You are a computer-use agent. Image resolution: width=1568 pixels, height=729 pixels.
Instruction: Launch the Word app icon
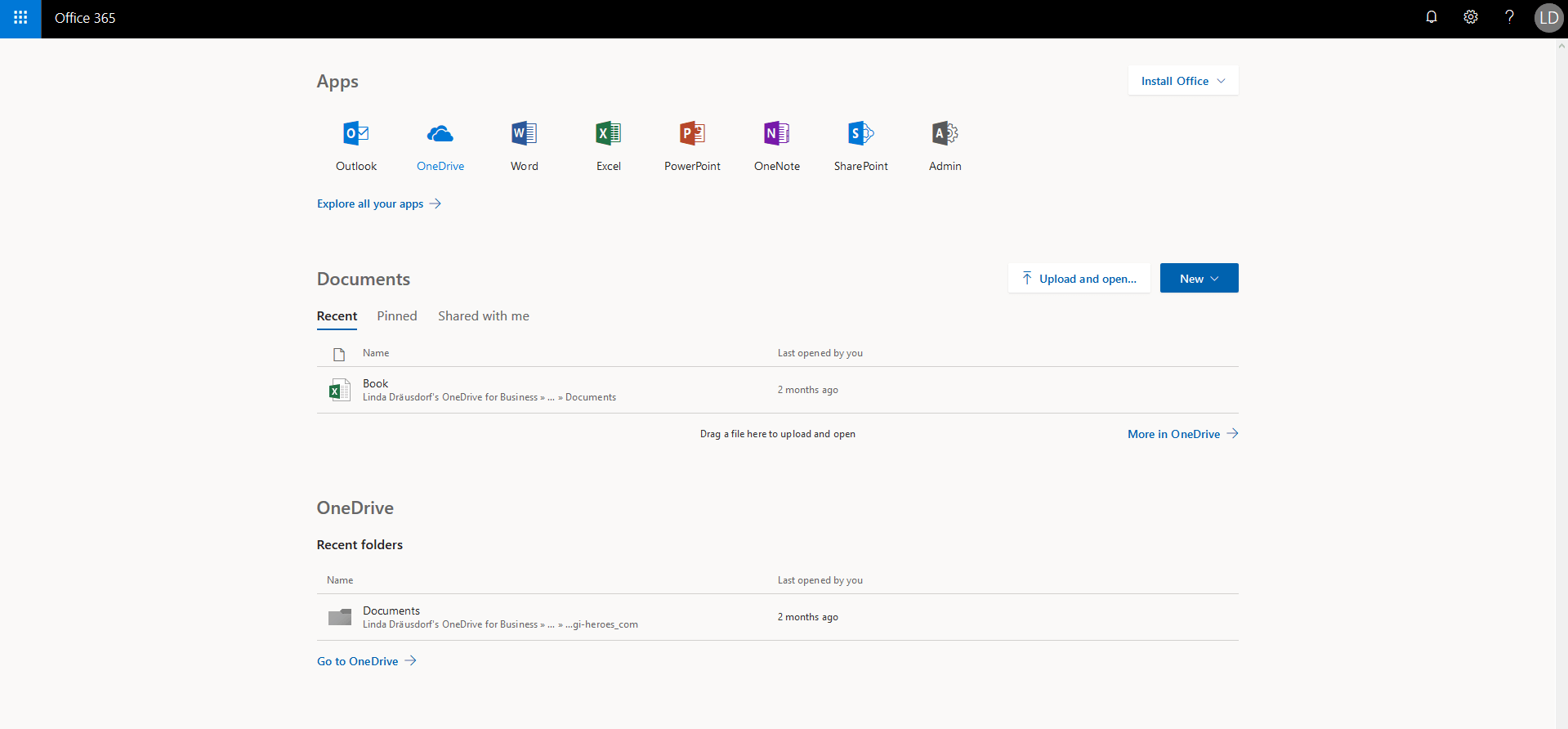coord(525,133)
